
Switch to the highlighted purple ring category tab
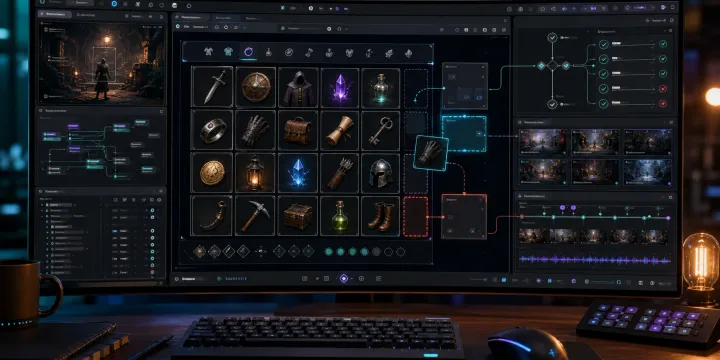(248, 51)
